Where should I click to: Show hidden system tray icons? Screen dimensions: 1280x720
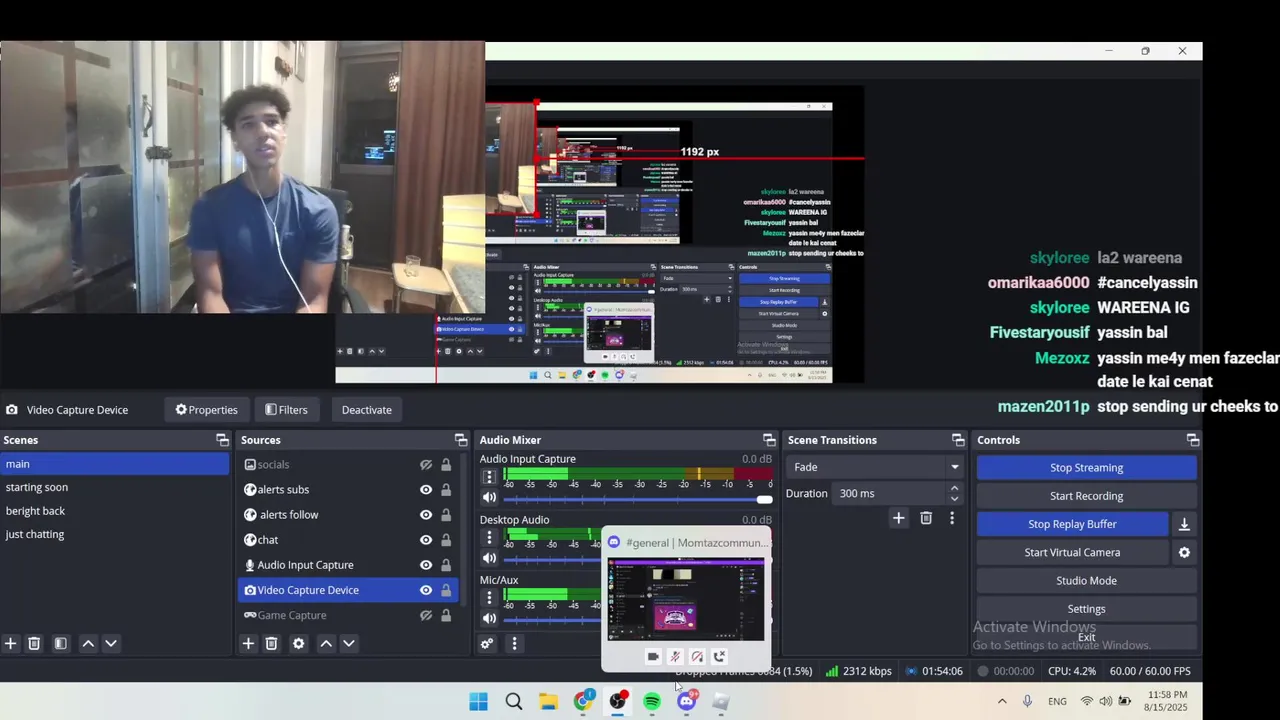(x=1002, y=701)
